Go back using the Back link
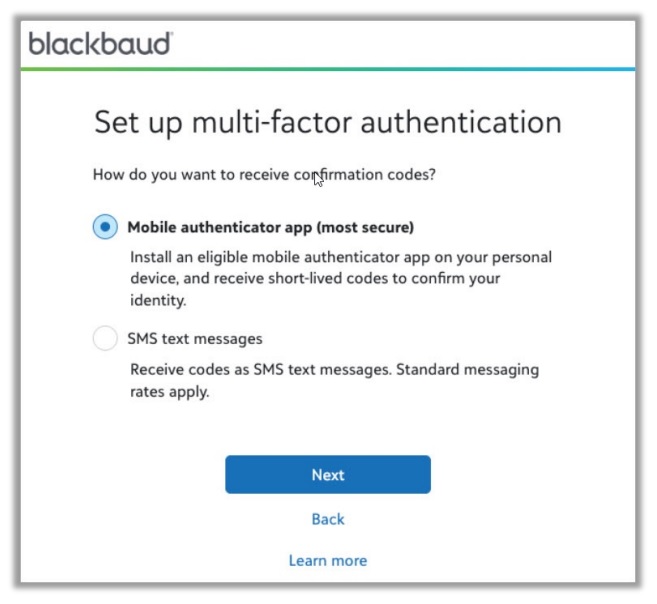The height and width of the screenshot is (604, 657). point(328,519)
